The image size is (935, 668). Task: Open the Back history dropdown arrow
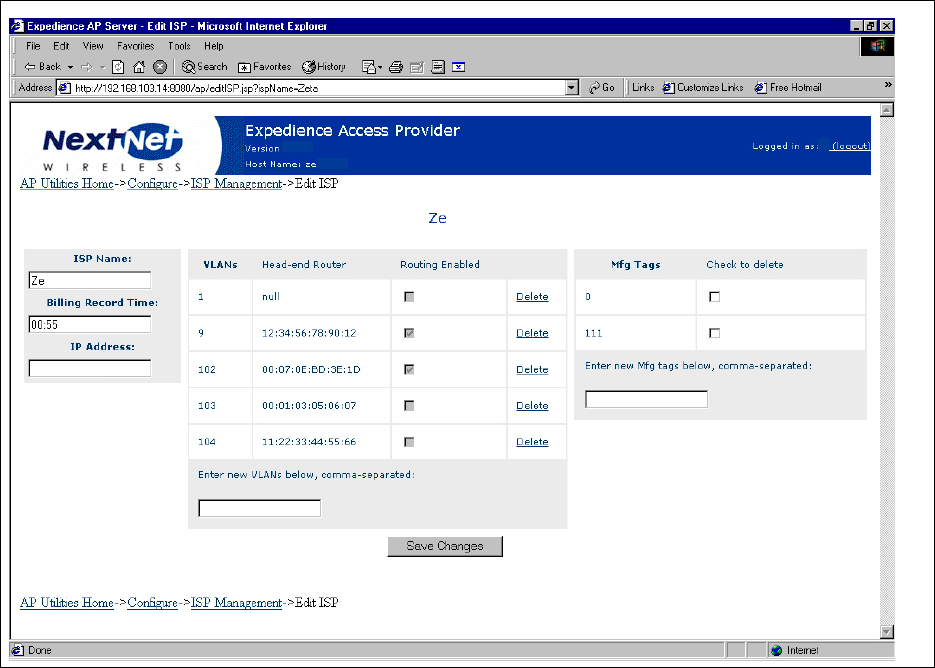(70, 67)
